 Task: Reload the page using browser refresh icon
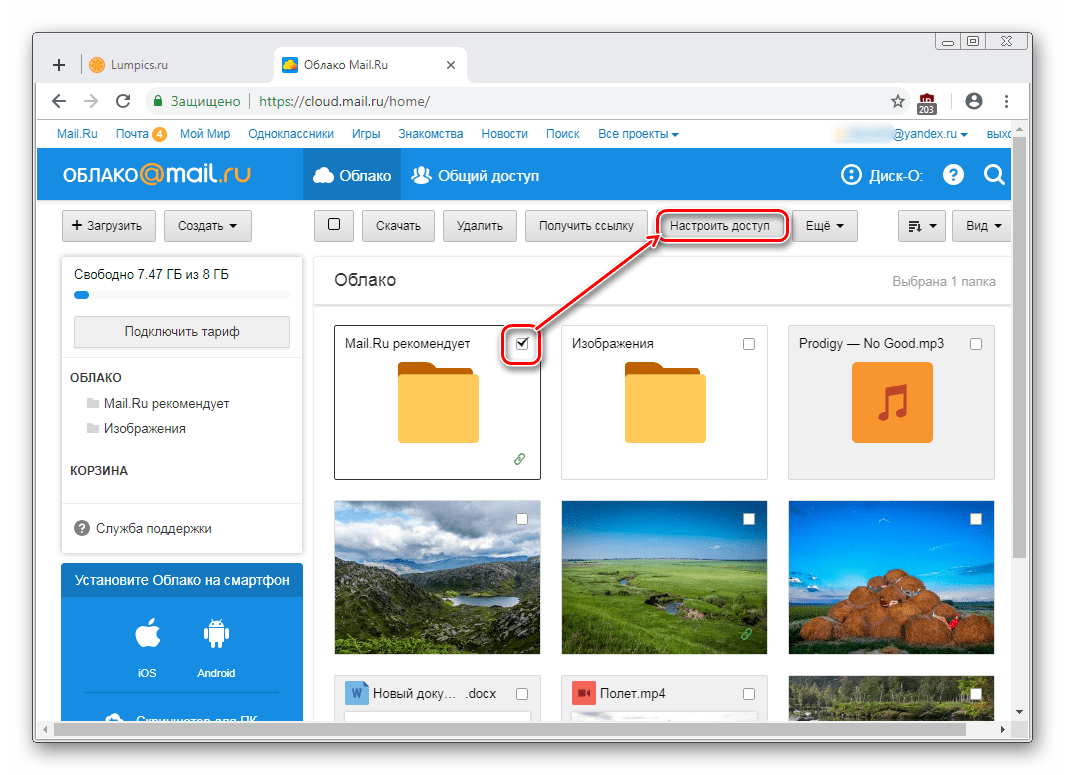click(x=123, y=101)
